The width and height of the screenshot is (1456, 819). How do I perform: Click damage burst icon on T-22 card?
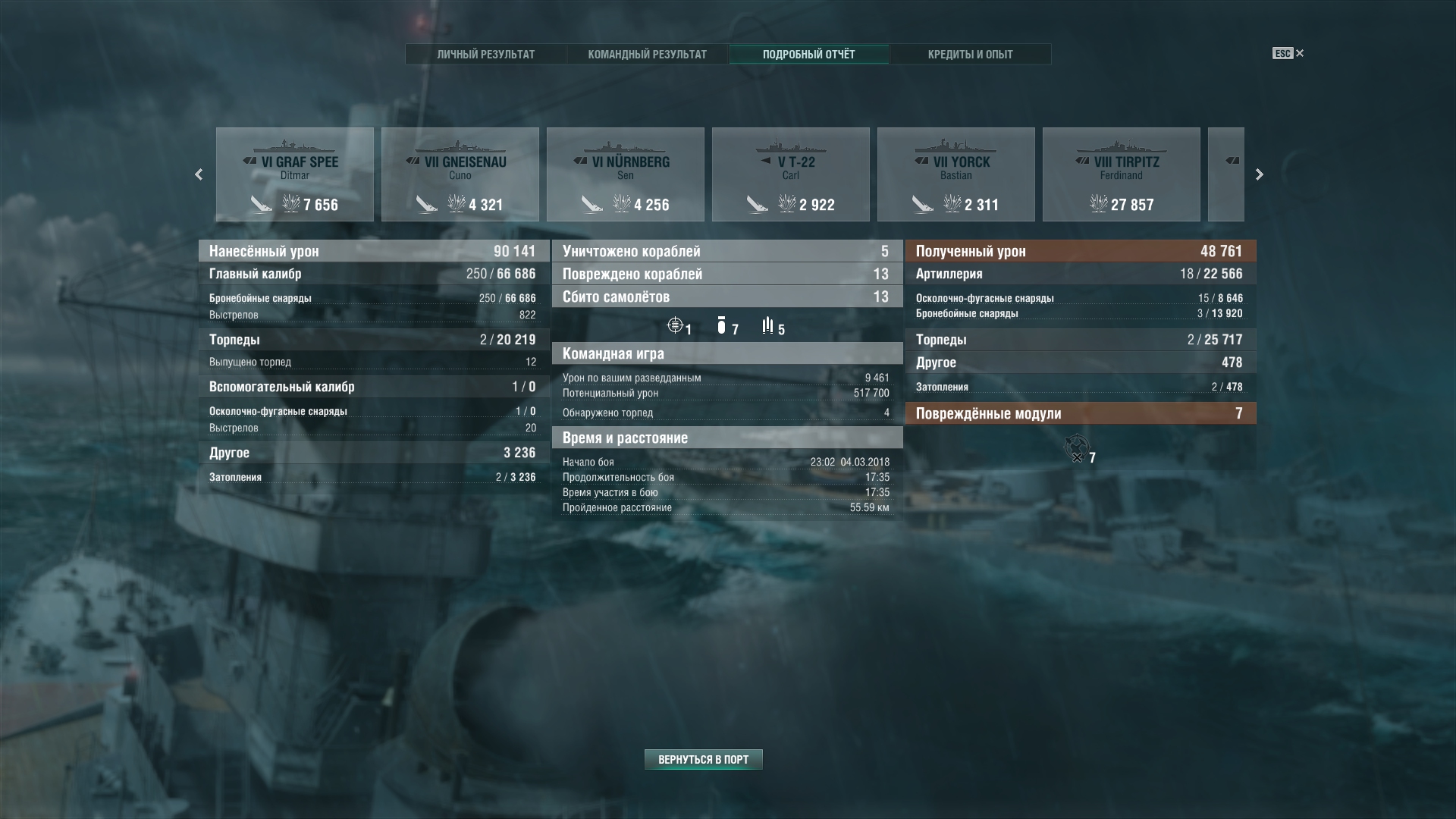(787, 203)
